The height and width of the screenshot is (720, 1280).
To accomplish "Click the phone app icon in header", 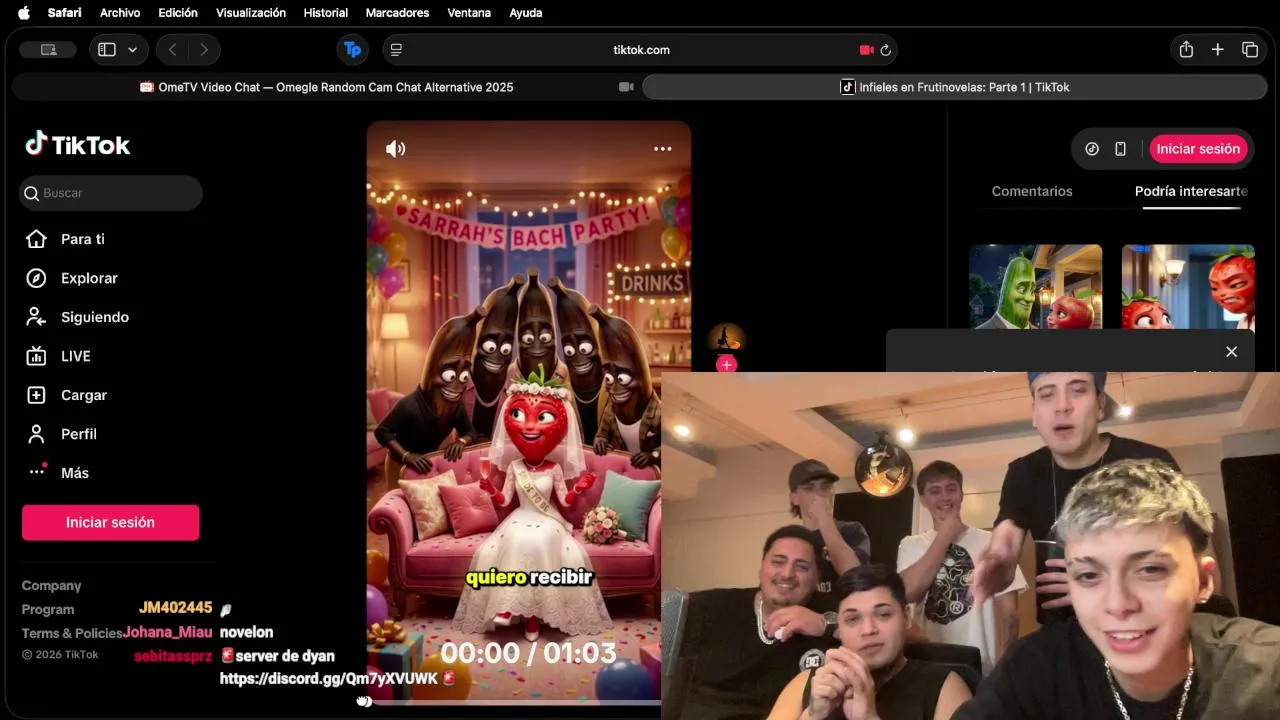I will tap(1120, 149).
